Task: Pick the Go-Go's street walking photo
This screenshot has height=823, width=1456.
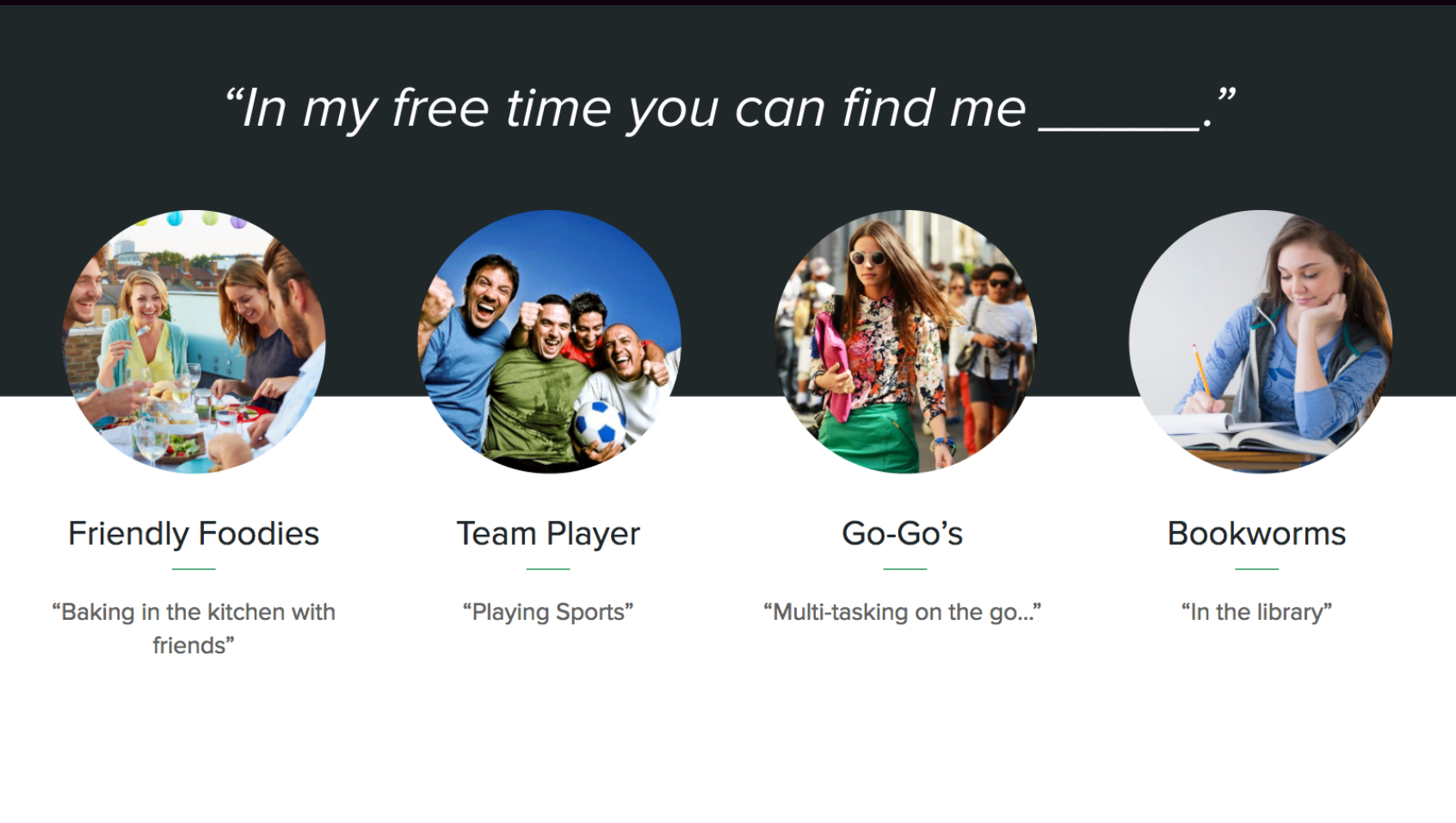Action: pos(905,342)
